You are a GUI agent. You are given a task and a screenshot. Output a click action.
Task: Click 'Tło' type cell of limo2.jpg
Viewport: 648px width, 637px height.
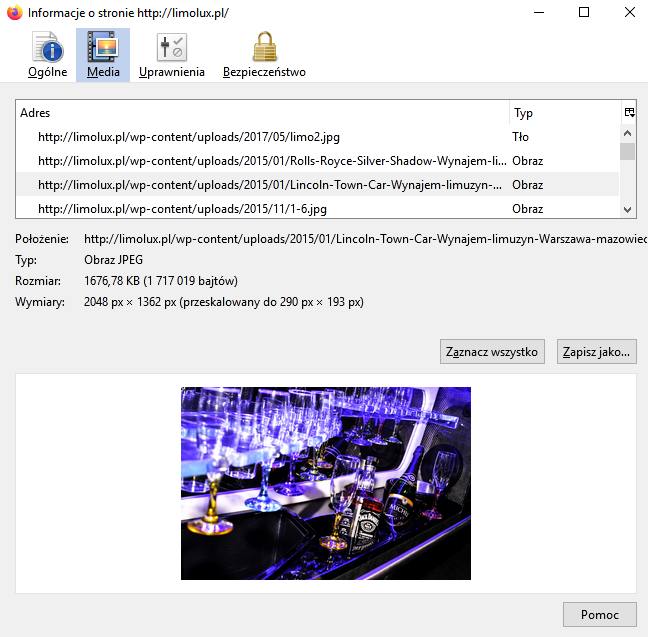pyautogui.click(x=520, y=137)
